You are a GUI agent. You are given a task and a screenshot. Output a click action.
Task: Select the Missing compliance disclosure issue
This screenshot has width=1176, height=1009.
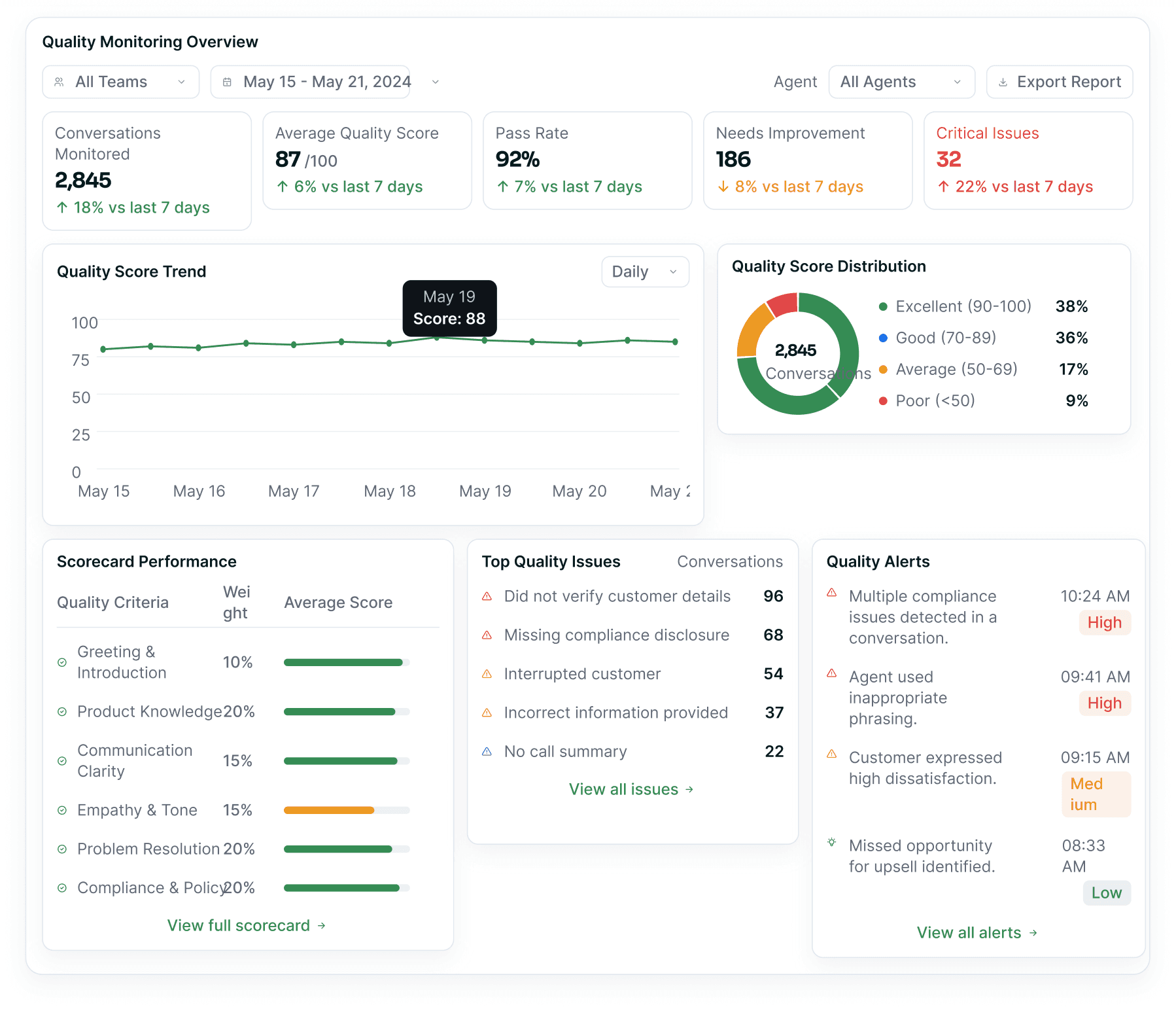(x=632, y=635)
